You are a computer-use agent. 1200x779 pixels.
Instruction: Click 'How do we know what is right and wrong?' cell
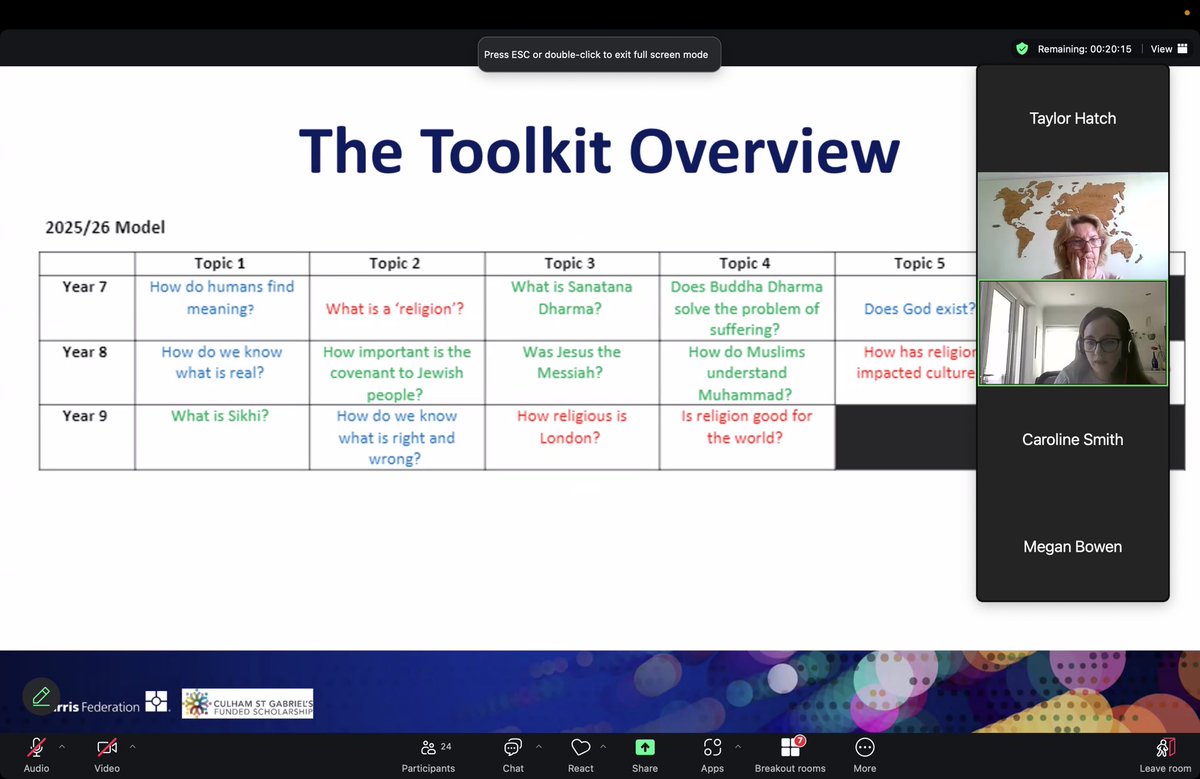click(x=396, y=437)
